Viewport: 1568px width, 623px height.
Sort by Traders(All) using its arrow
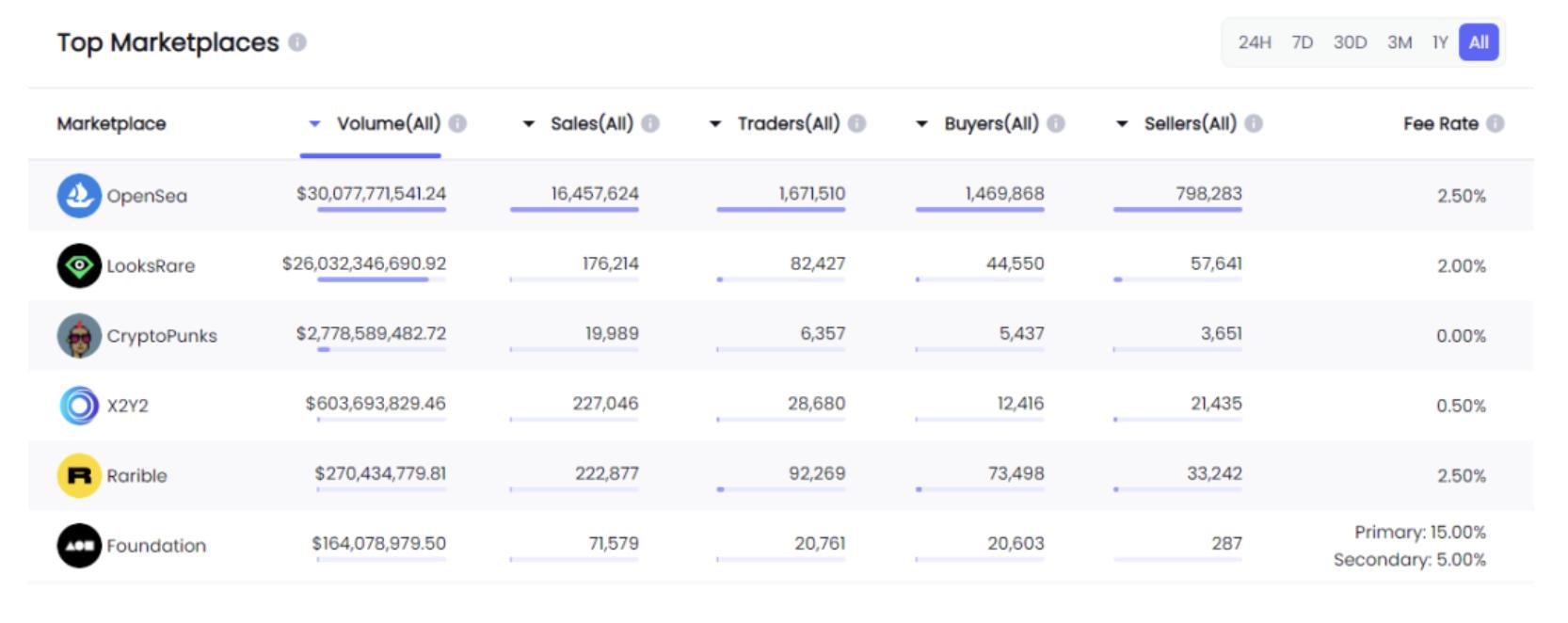click(715, 123)
